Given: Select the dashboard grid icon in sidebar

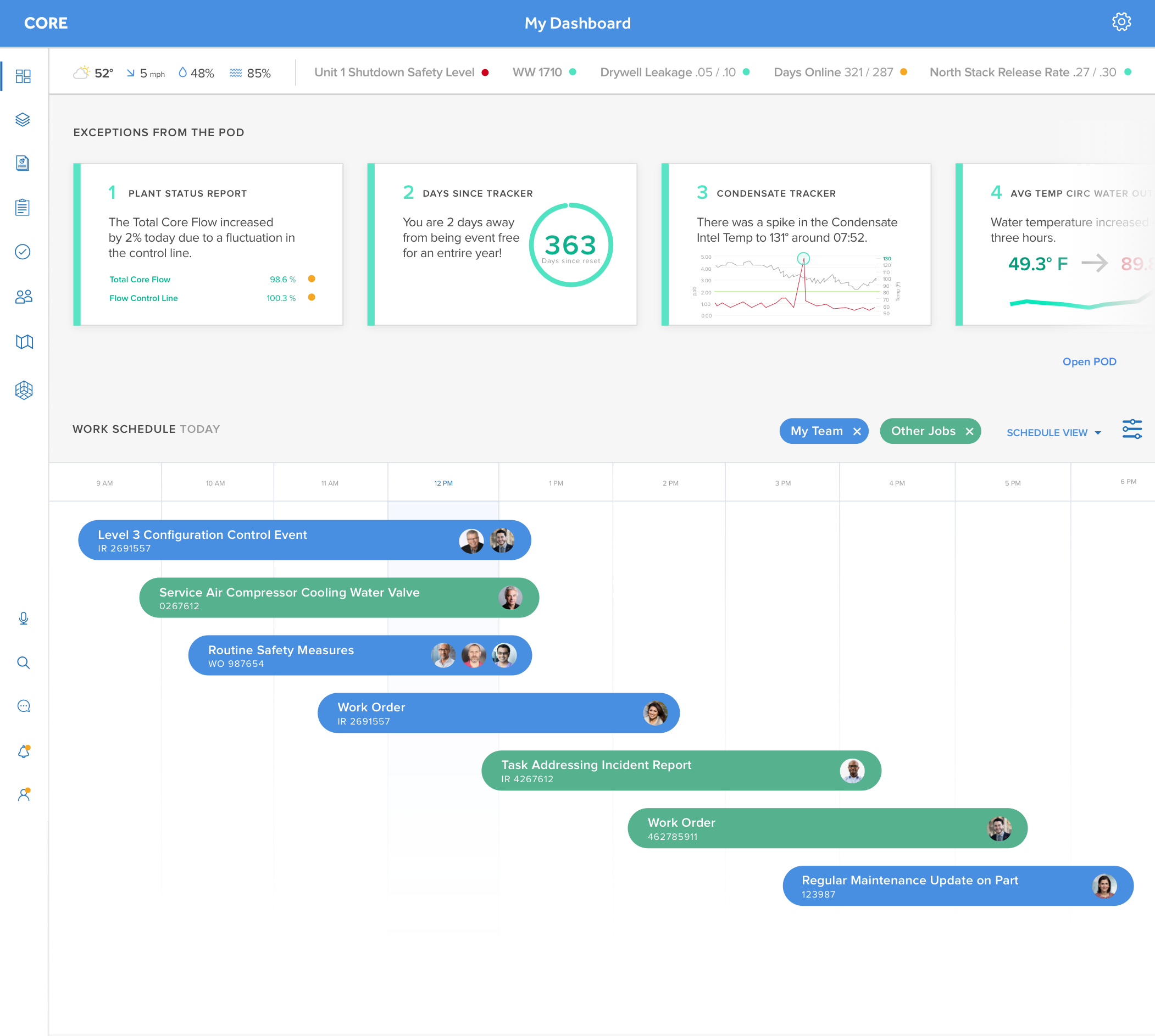Looking at the screenshot, I should [23, 76].
